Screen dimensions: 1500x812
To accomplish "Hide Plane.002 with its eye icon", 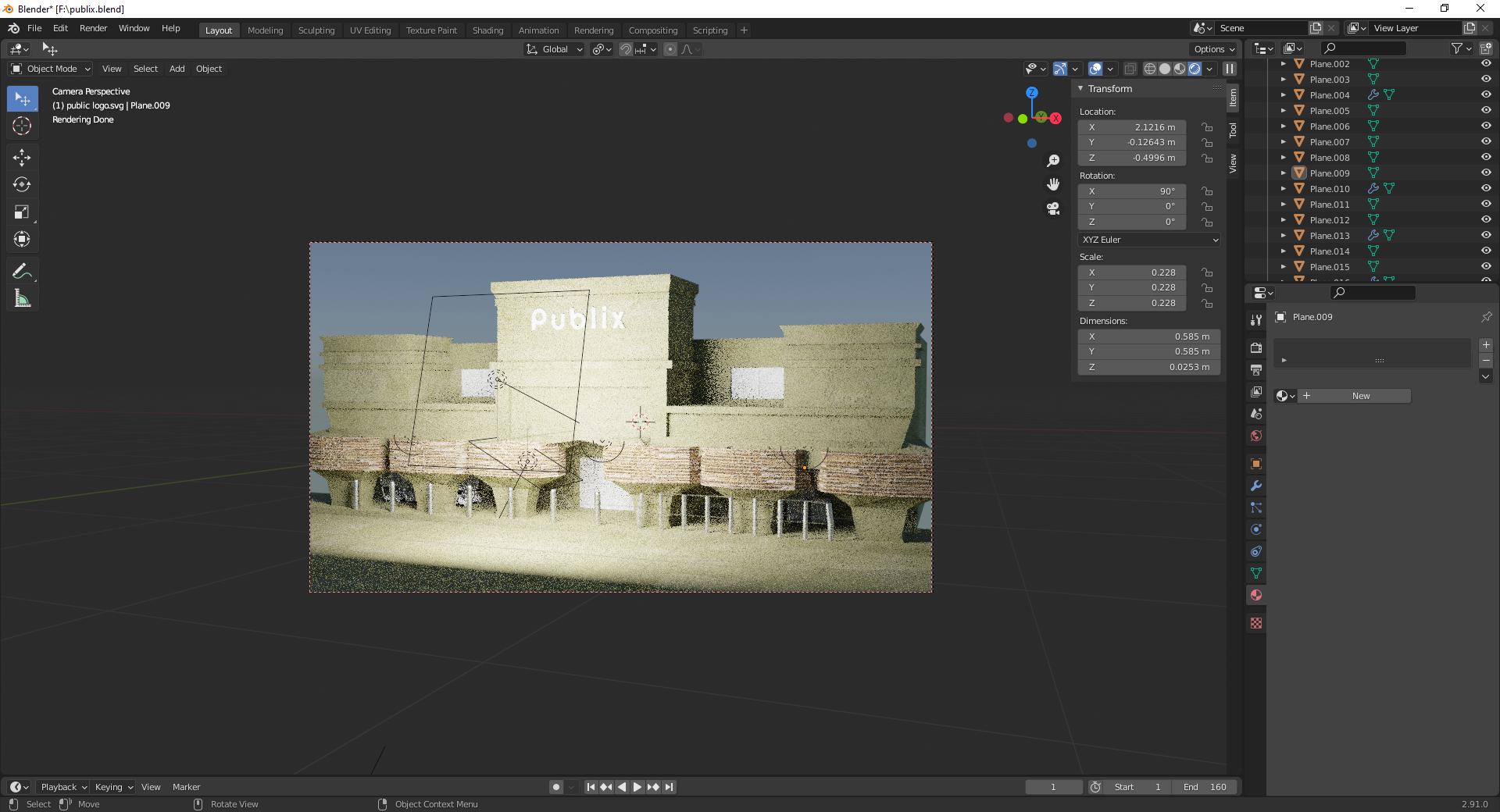I will tap(1486, 64).
